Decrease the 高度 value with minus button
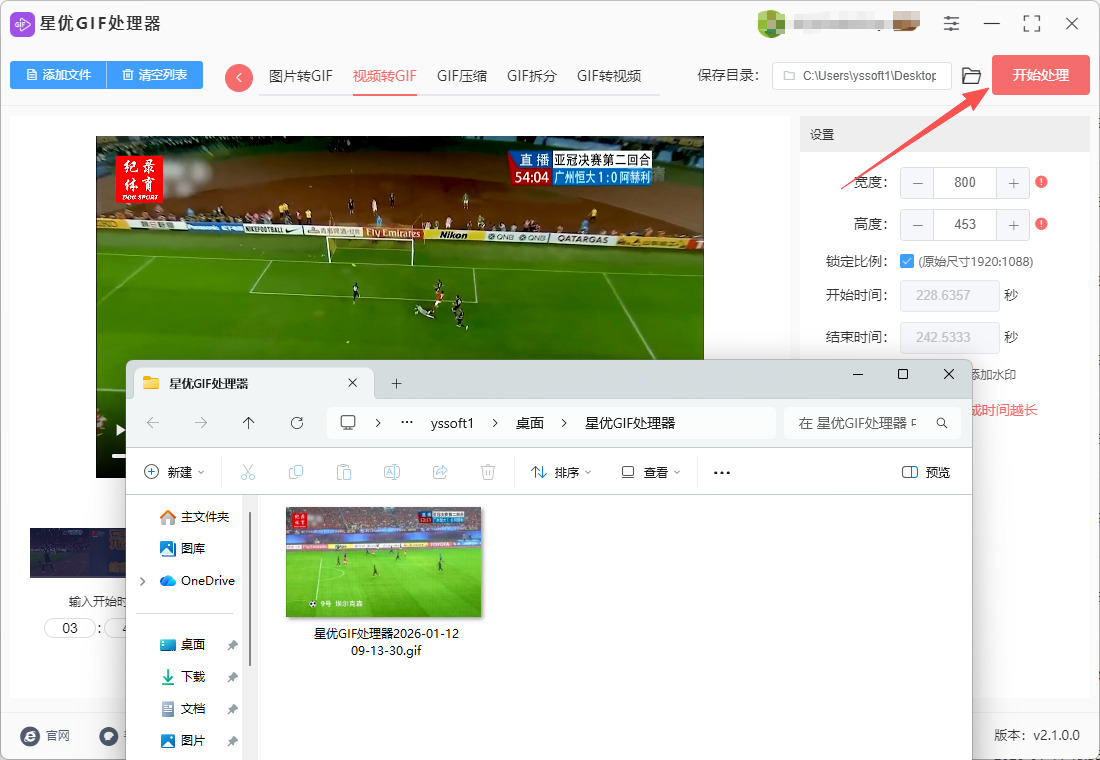 point(917,225)
